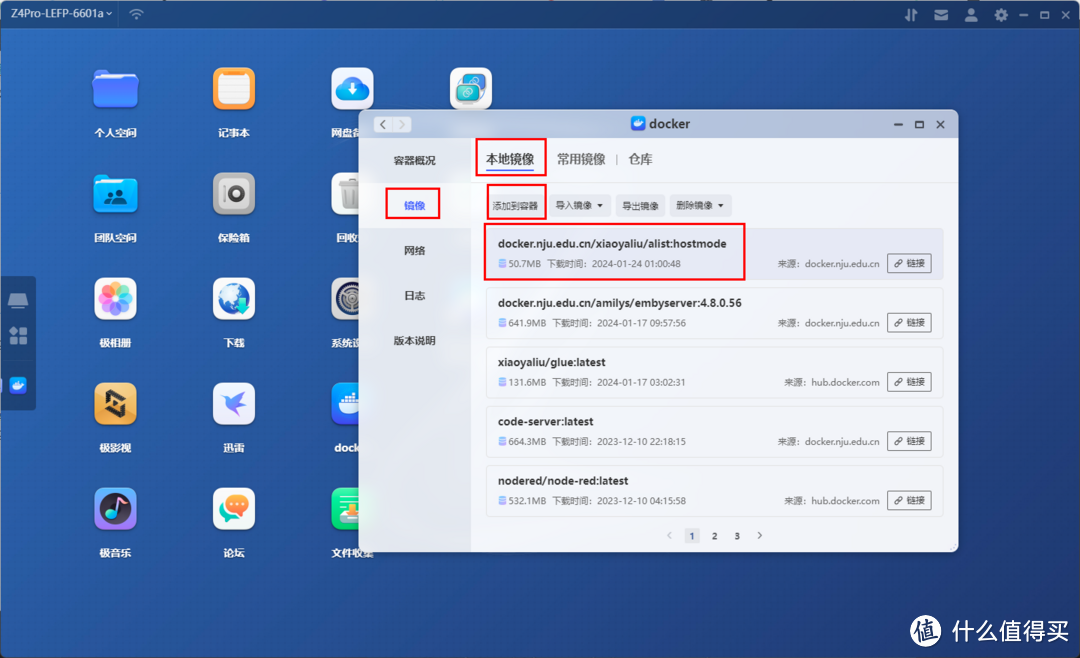
Task: Click 链接 for xiaoyaliu/glue:latest image
Action: (x=909, y=382)
